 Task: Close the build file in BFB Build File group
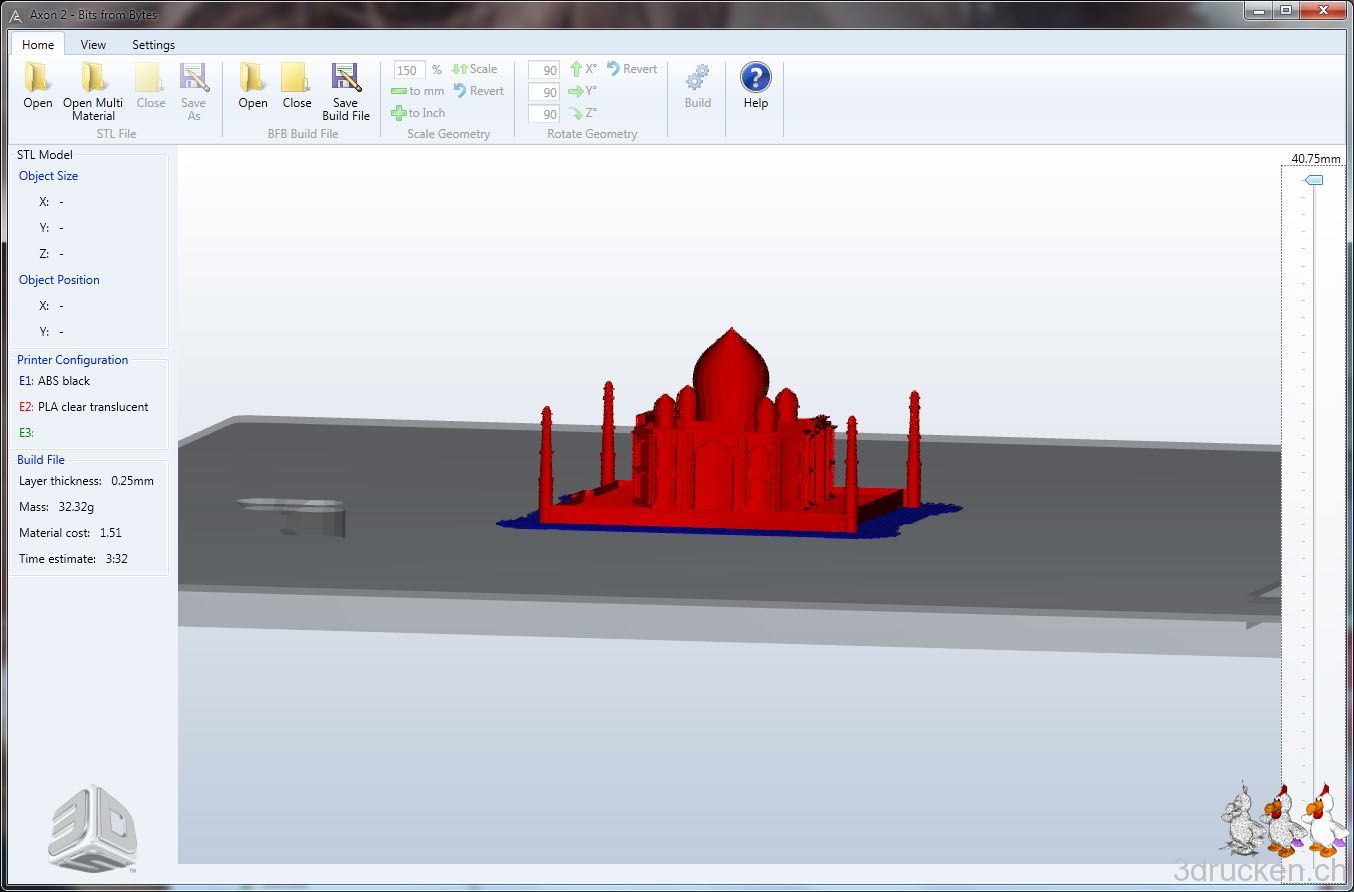click(297, 86)
